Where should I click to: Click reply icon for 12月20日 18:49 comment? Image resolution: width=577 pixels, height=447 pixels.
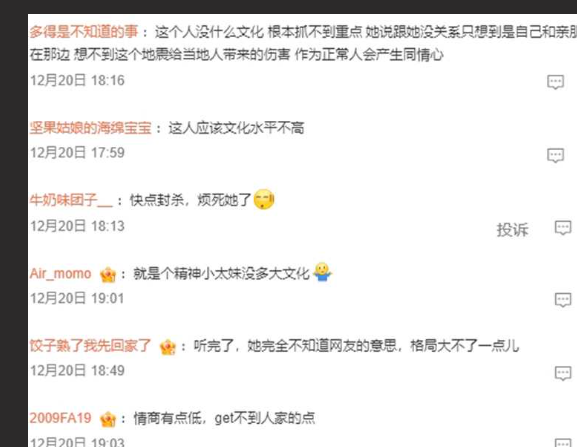point(563,373)
